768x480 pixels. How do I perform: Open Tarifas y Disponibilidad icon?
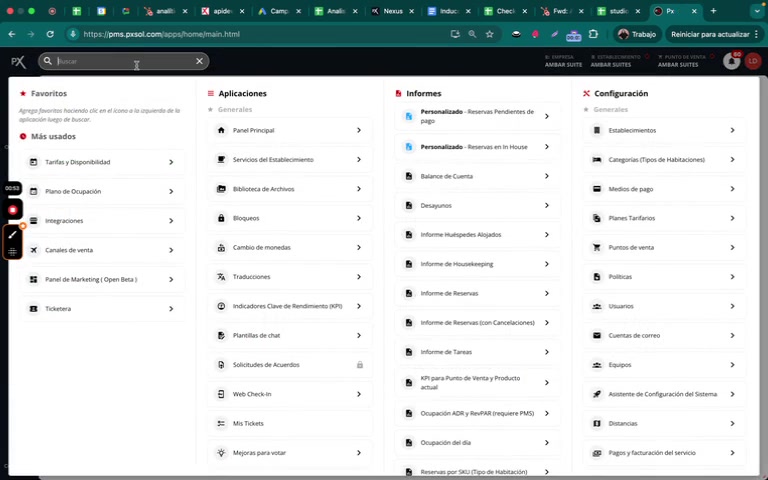33,162
